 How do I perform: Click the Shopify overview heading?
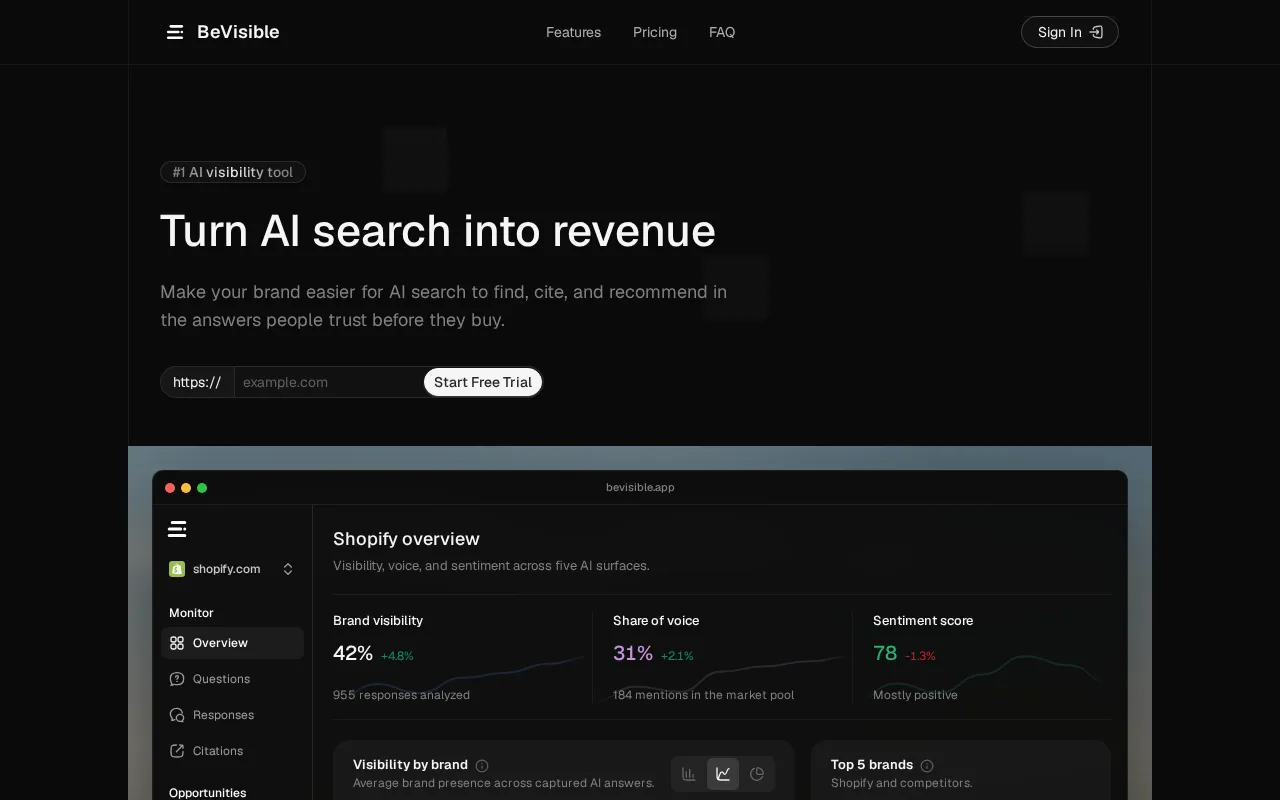point(406,539)
